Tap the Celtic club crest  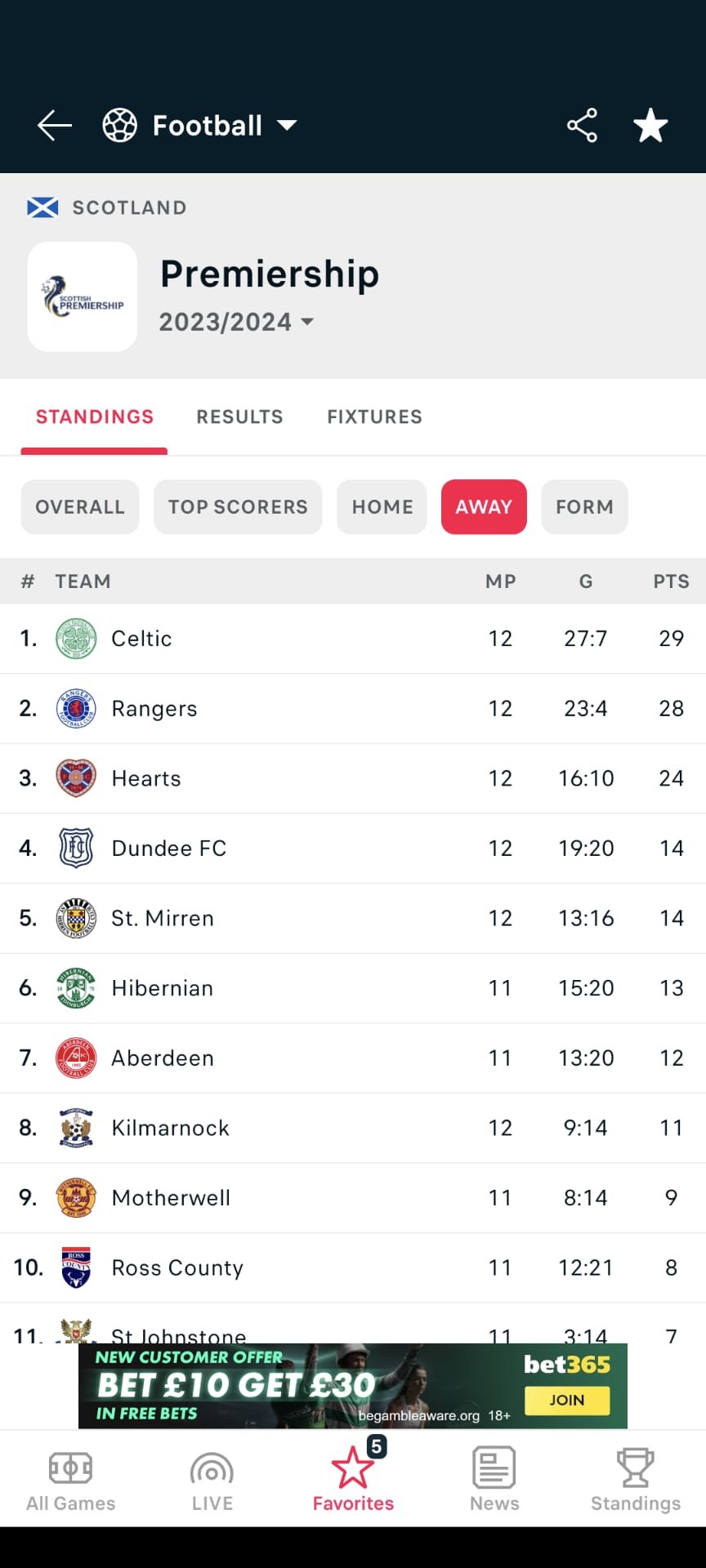[76, 639]
